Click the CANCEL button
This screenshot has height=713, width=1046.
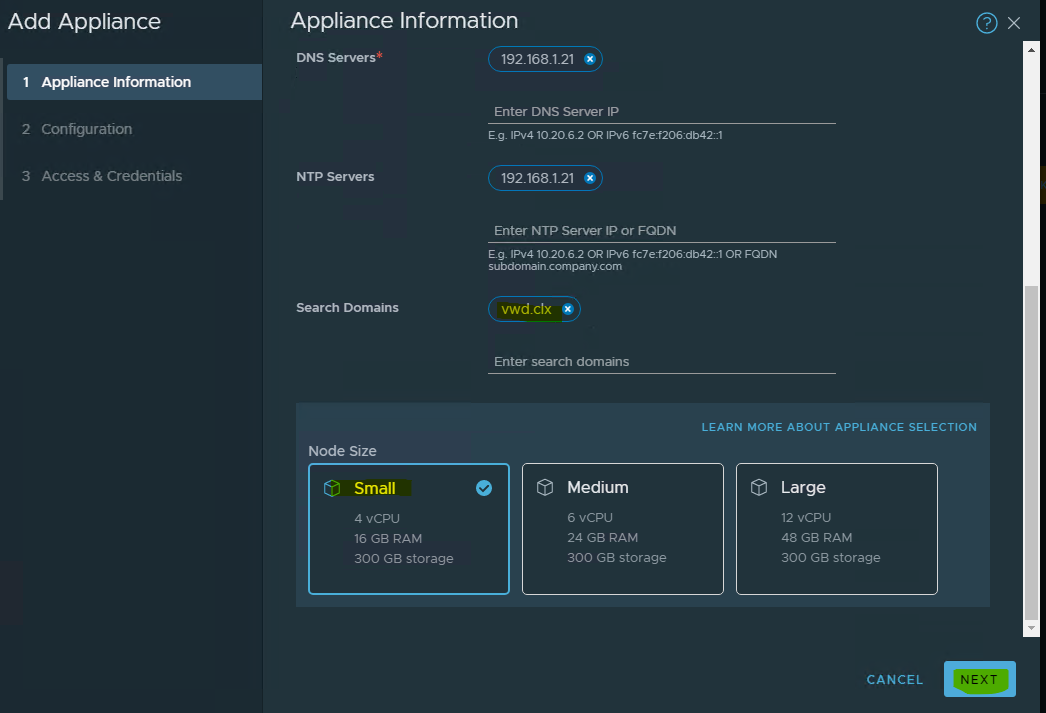point(895,680)
